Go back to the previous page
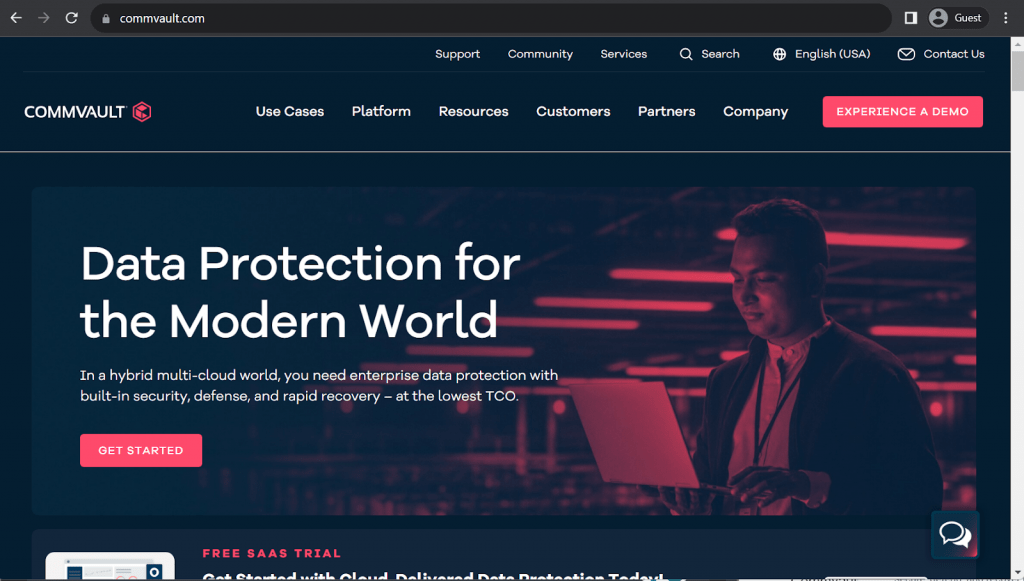Viewport: 1024px width, 581px height. 16,18
